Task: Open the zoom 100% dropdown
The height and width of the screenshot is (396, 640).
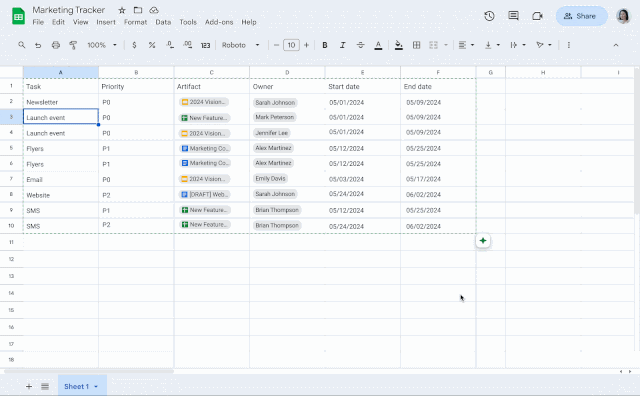Action: [x=102, y=45]
